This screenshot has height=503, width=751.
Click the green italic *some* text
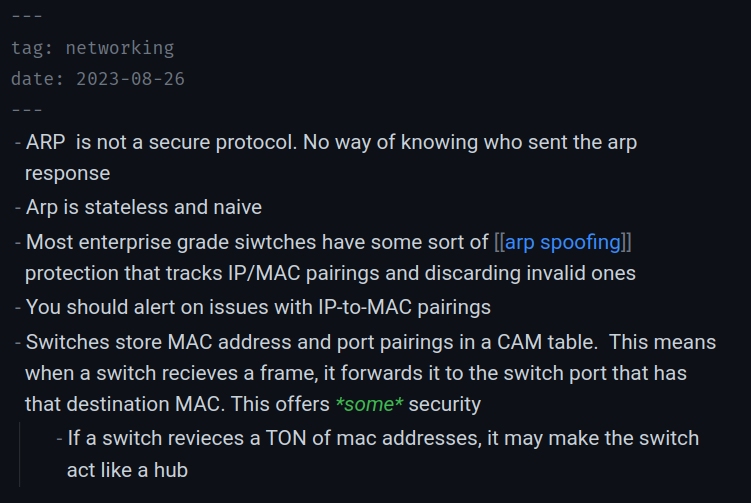pyautogui.click(x=370, y=405)
